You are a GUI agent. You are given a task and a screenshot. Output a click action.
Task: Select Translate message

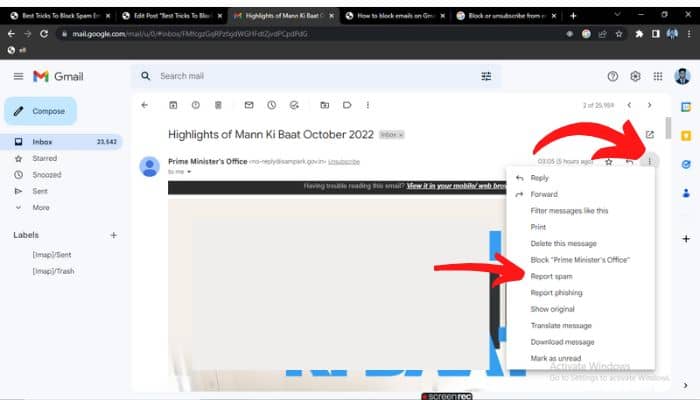click(580, 325)
